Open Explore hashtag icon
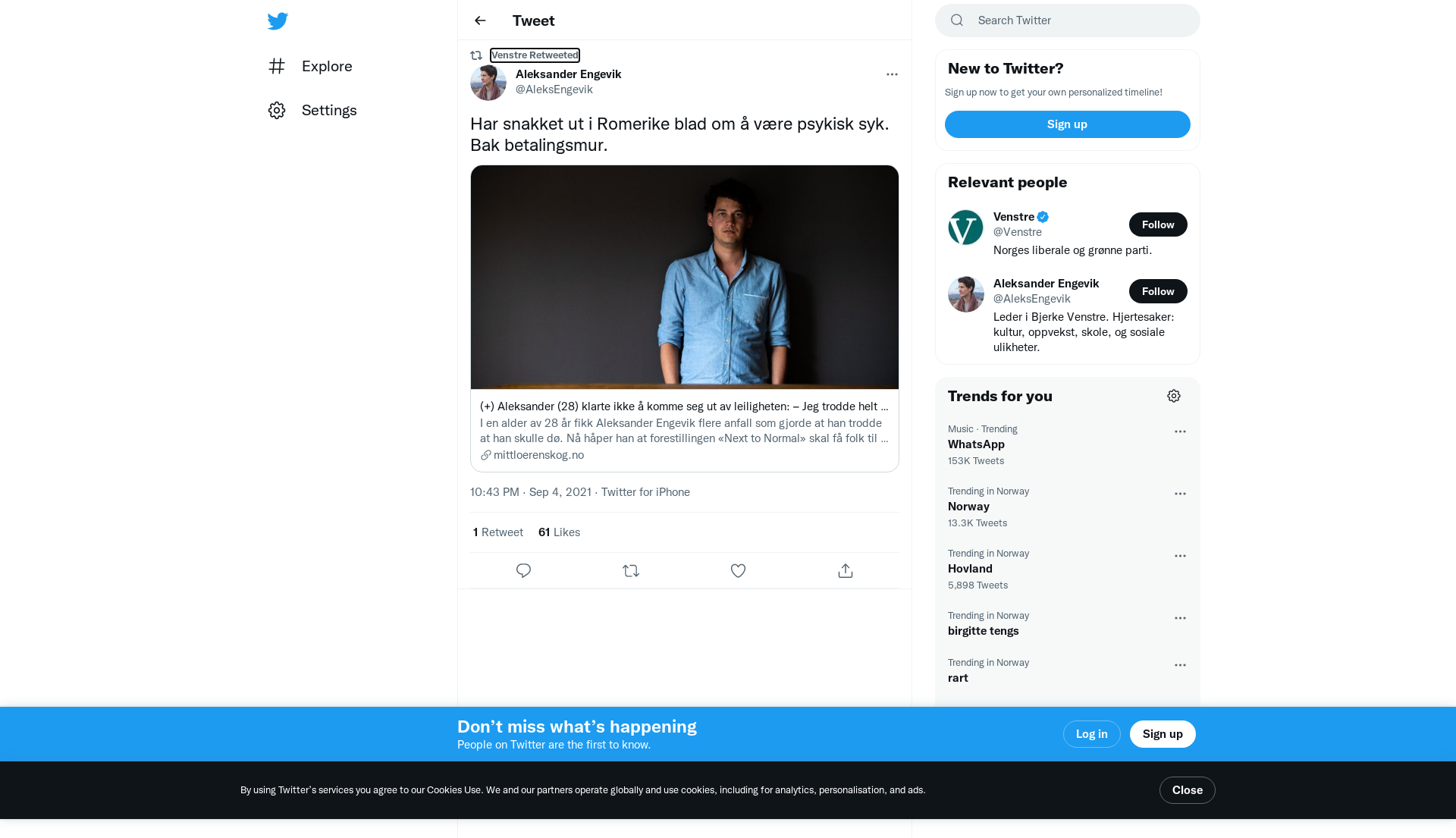The height and width of the screenshot is (838, 1456). click(x=277, y=66)
